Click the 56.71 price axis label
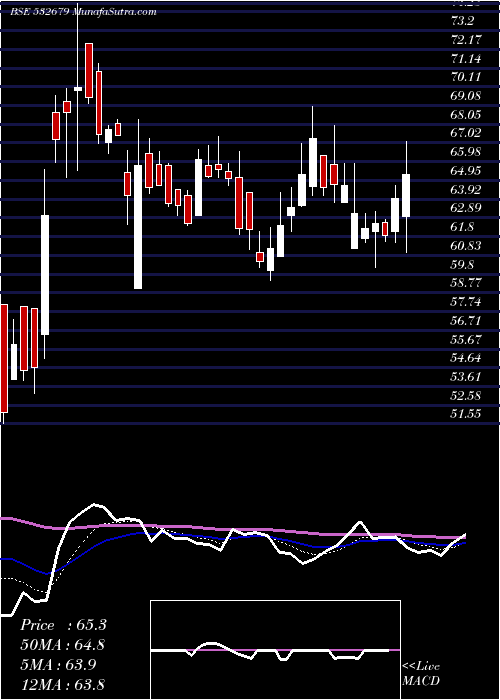This screenshot has height=700, width=500. pos(466,321)
